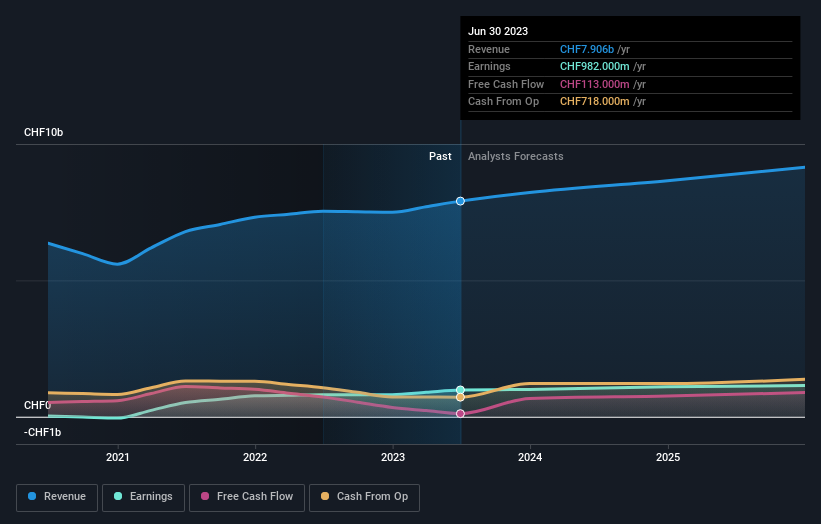Click the CHF113.000m free cash flow value

coord(595,84)
